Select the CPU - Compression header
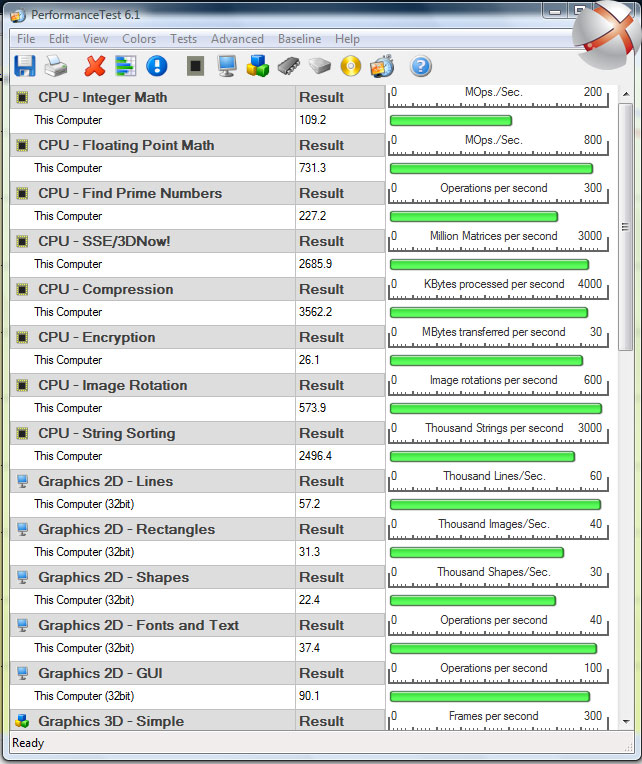The width and height of the screenshot is (642, 764). tap(197, 289)
